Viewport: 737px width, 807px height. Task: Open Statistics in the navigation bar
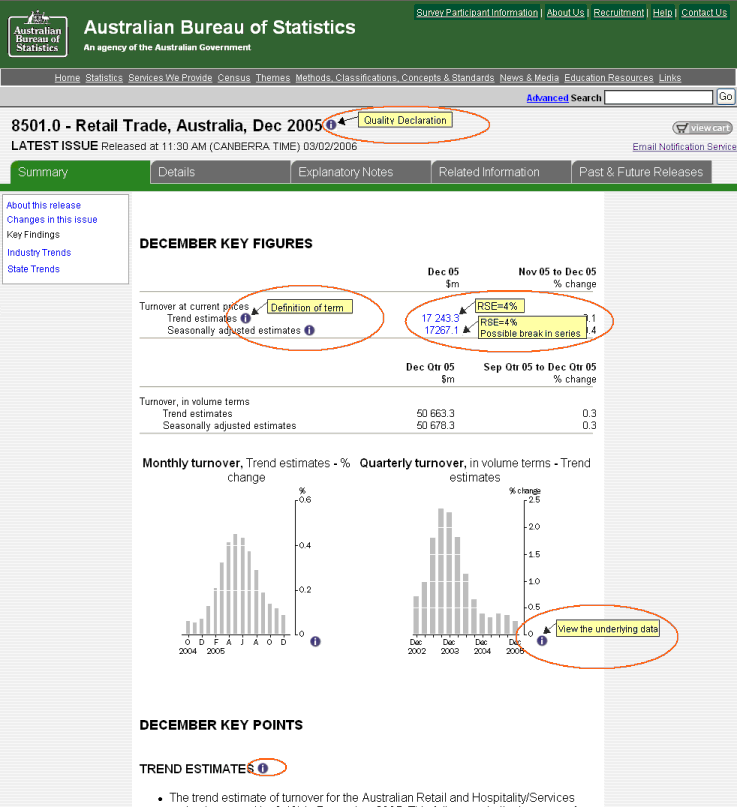pyautogui.click(x=104, y=78)
